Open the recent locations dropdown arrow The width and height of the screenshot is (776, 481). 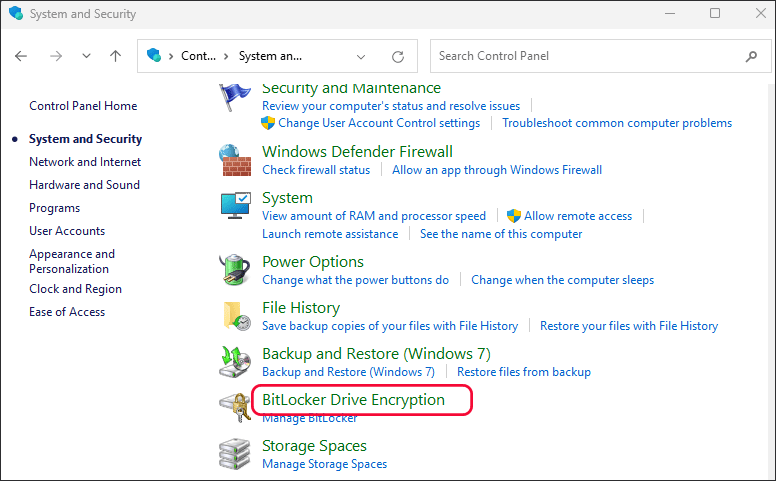coord(86,56)
